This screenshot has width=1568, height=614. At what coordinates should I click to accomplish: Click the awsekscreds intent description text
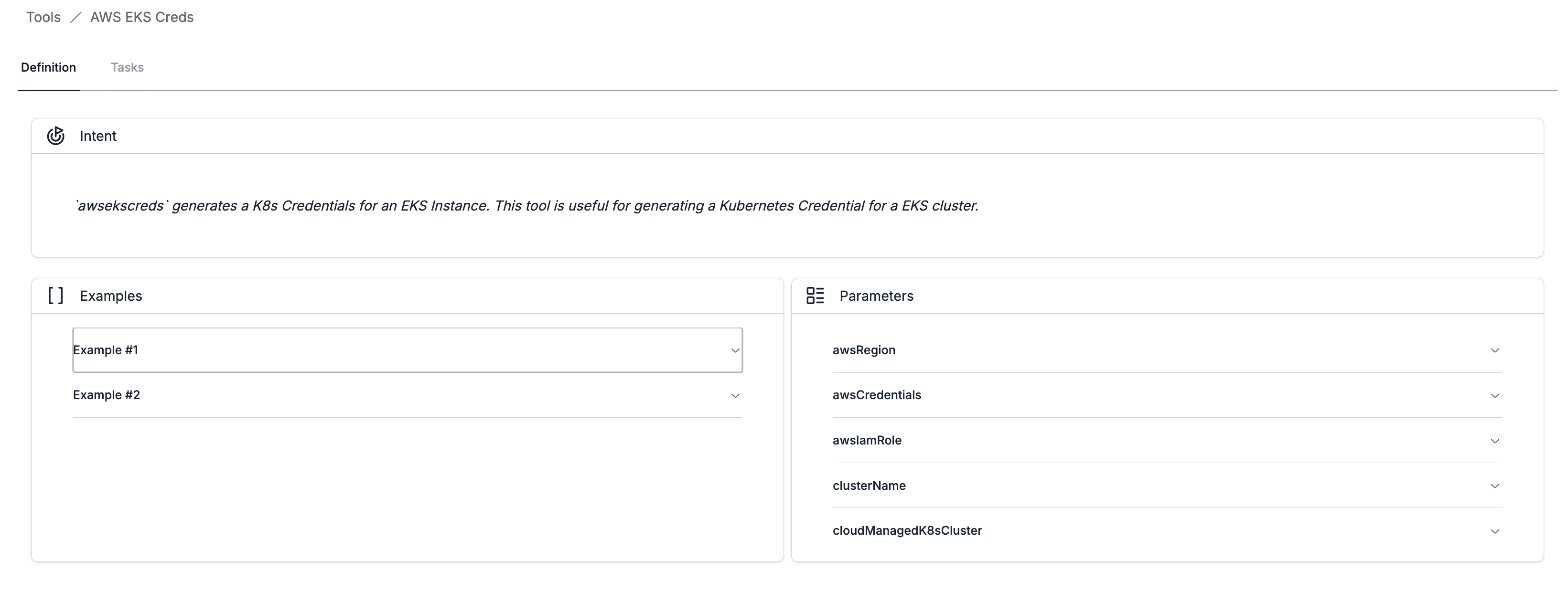(x=526, y=206)
